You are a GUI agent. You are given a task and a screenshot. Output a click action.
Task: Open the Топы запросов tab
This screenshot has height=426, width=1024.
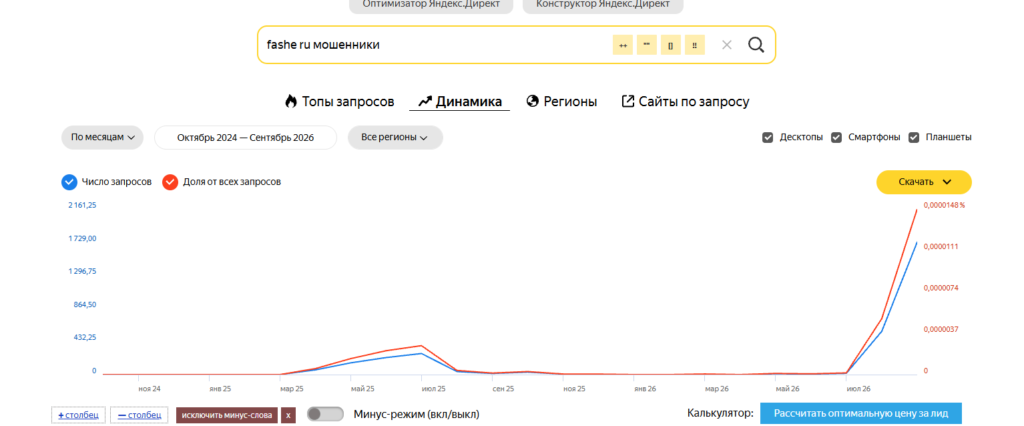(340, 102)
